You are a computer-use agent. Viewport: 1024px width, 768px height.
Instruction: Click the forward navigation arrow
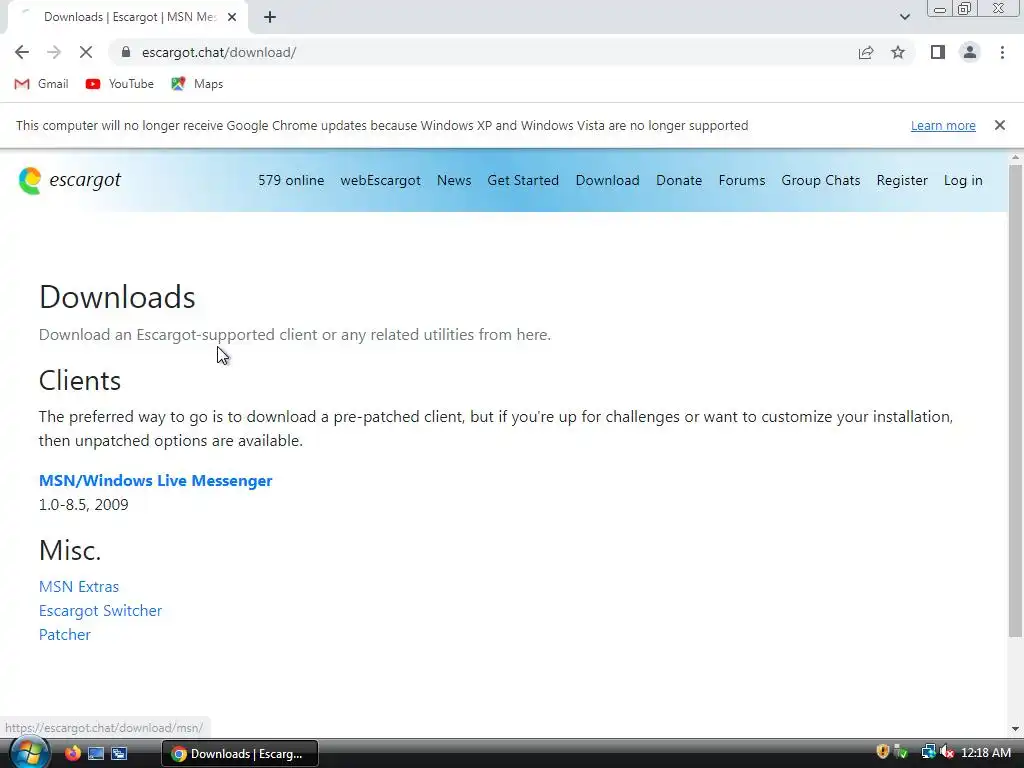[54, 52]
